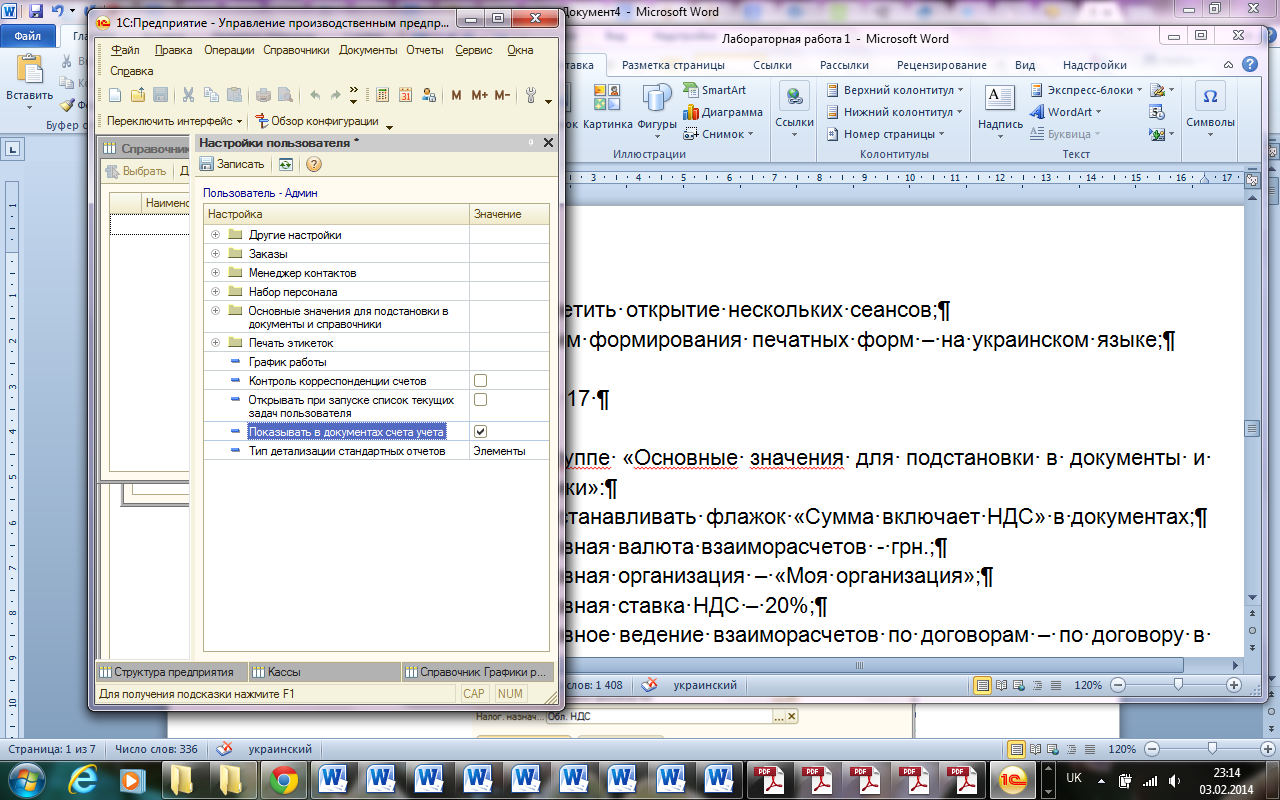Click the Print icon in 1C toolbar
This screenshot has height=800, width=1280.
[x=263, y=96]
